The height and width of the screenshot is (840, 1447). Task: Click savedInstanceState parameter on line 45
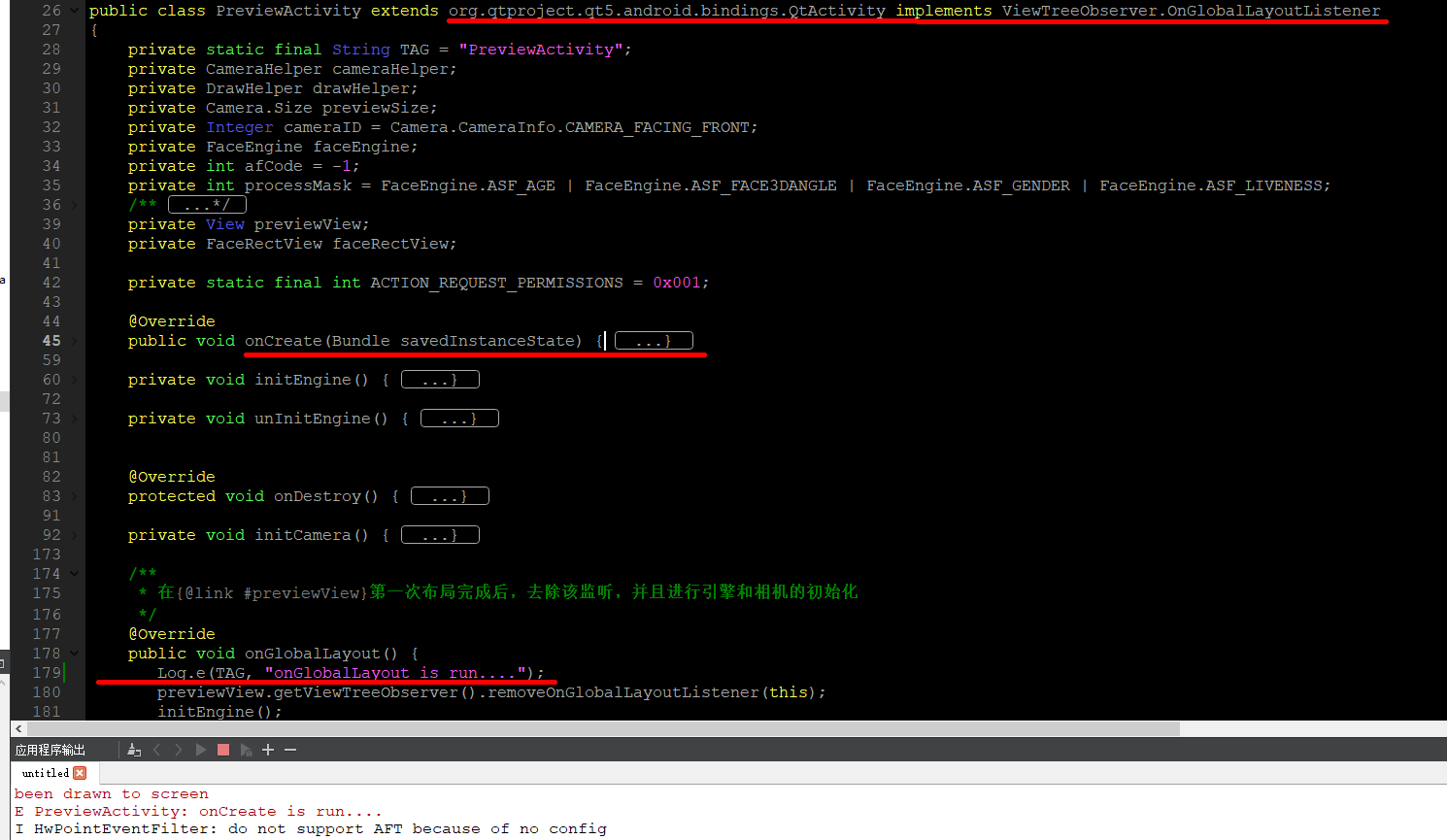click(x=488, y=341)
